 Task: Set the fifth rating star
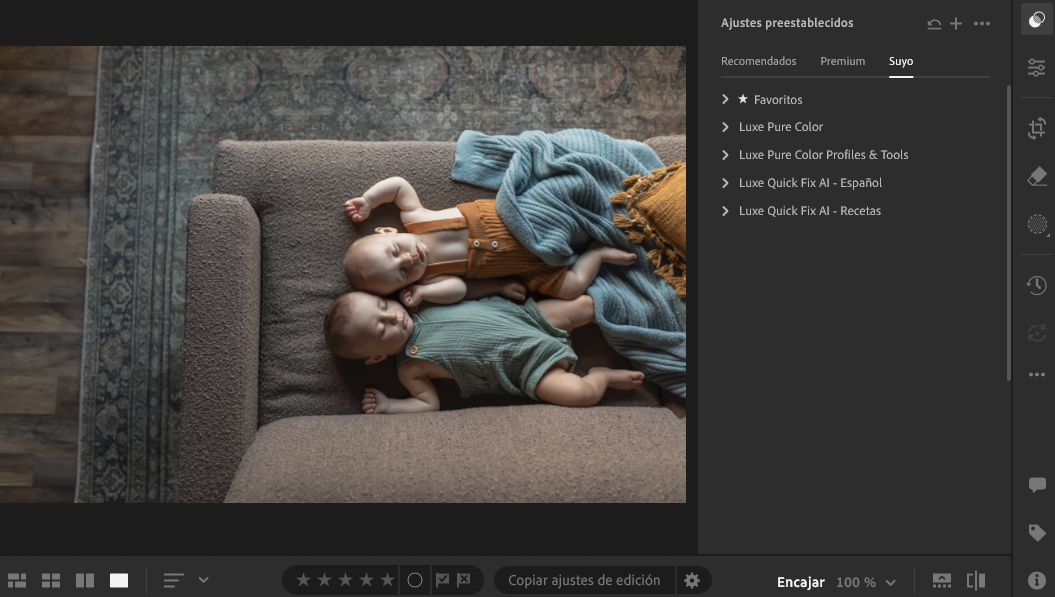pyautogui.click(x=387, y=580)
